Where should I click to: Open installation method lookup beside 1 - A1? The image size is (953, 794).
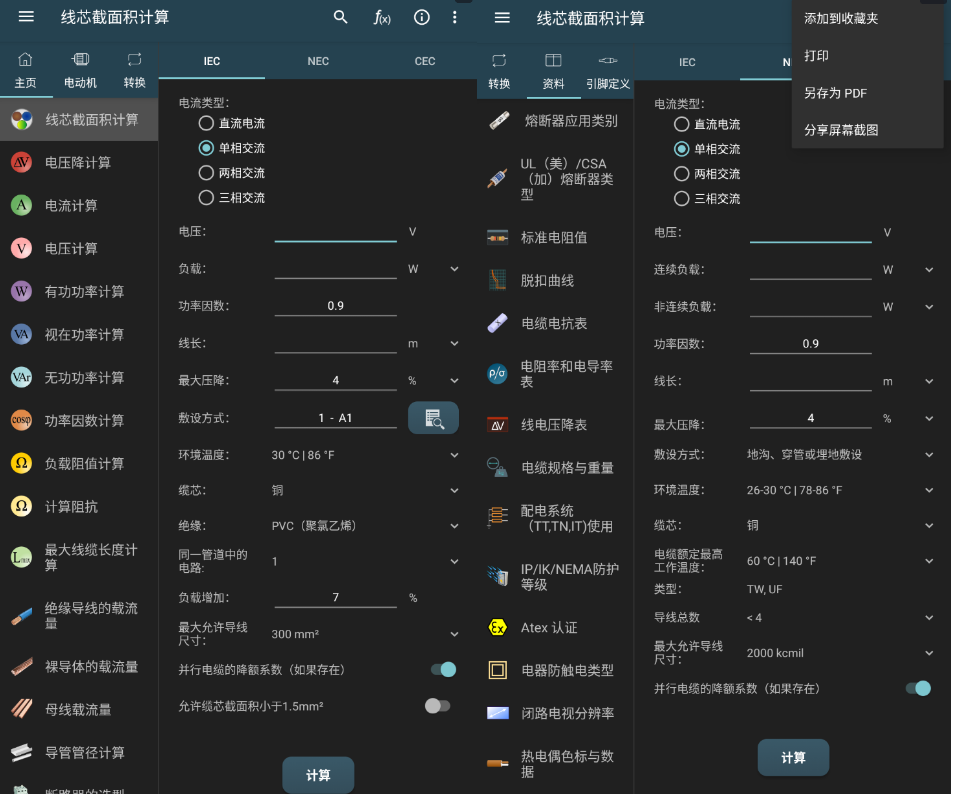pyautogui.click(x=433, y=418)
